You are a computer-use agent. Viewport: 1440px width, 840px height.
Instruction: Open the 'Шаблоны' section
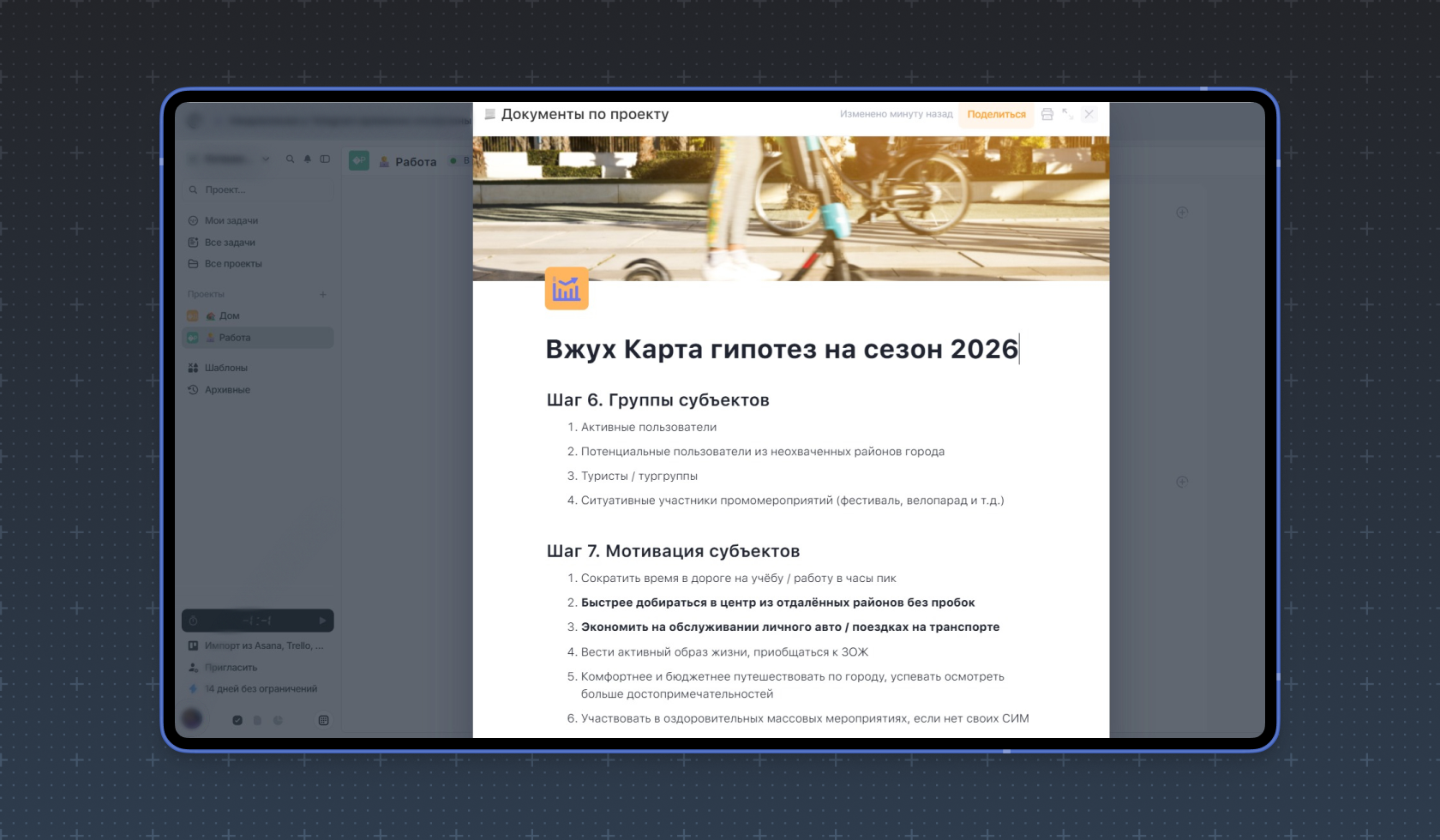pyautogui.click(x=228, y=367)
